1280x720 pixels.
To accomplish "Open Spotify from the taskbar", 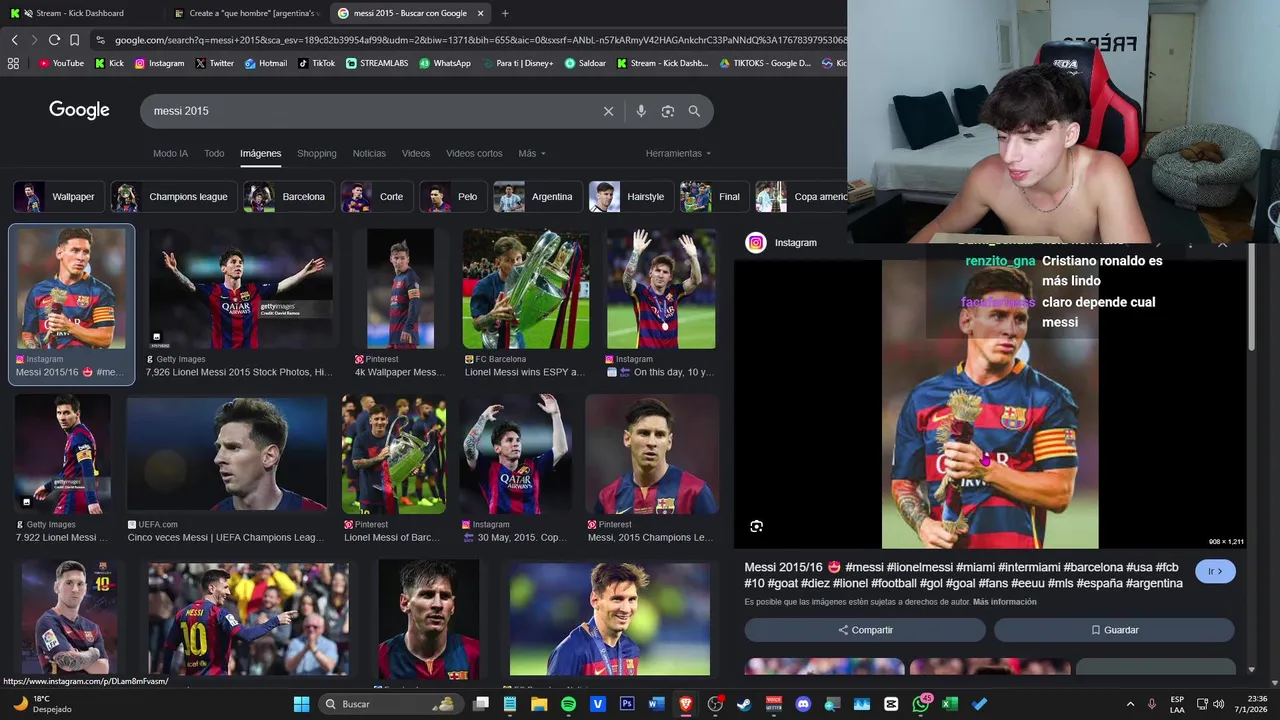I will pyautogui.click(x=568, y=704).
